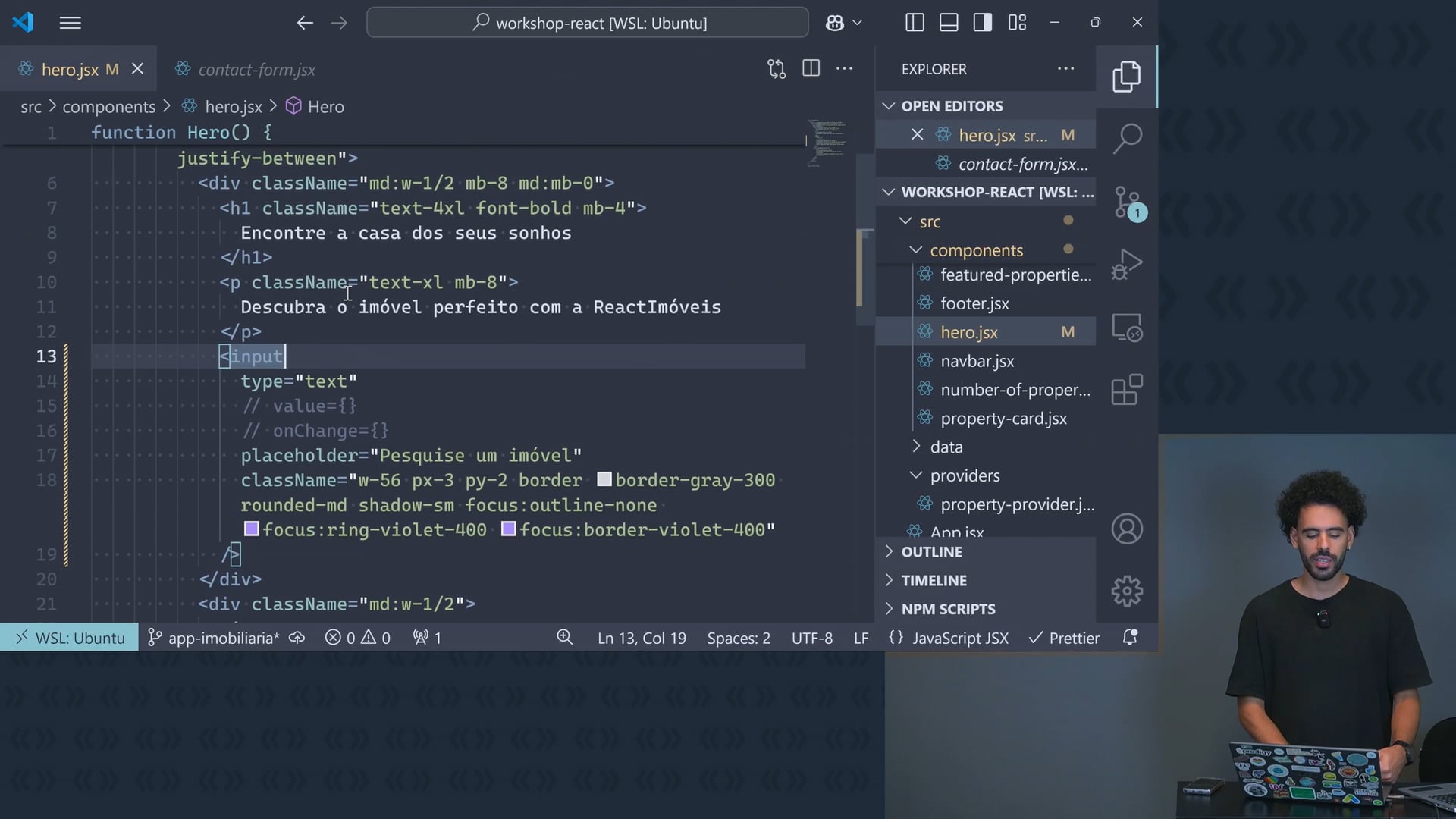Toggle primary side bar layout button

point(915,23)
